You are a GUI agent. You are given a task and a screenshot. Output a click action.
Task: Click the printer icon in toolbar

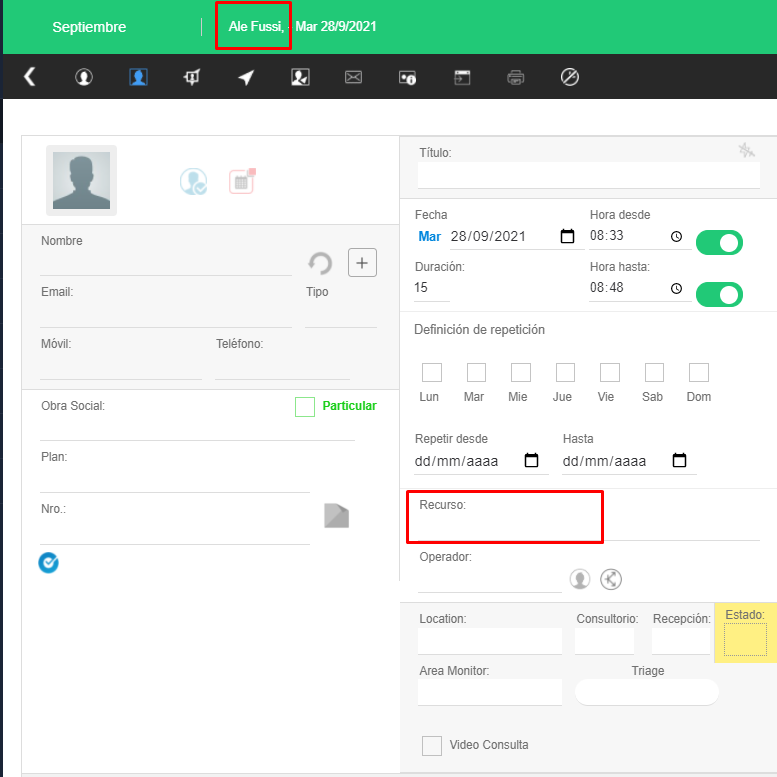(x=515, y=77)
